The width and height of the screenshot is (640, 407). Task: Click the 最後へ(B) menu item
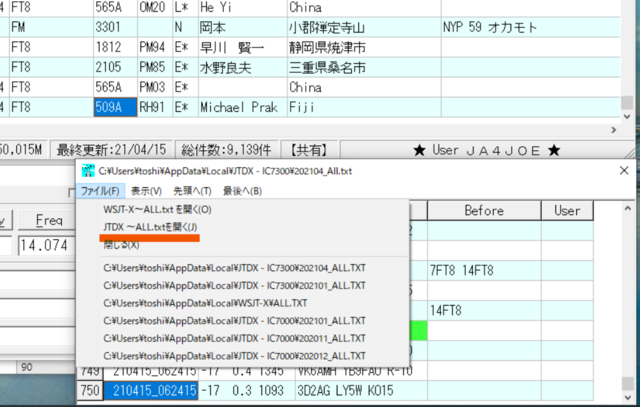(x=242, y=191)
